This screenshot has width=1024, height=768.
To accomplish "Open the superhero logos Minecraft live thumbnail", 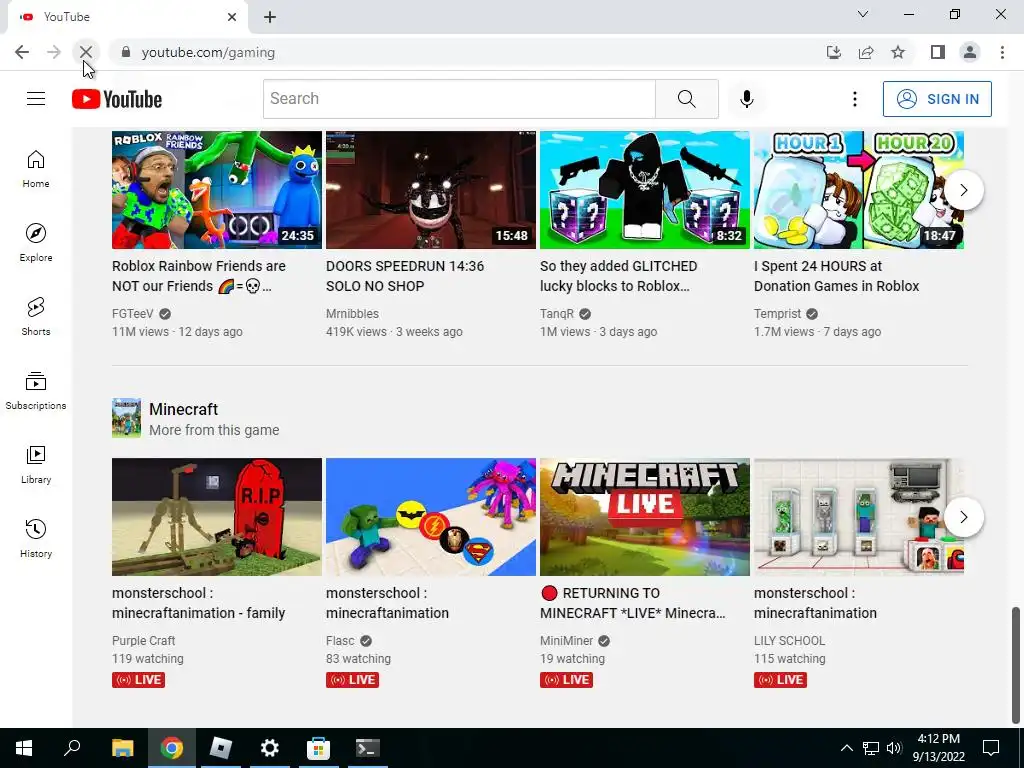I will coord(431,517).
